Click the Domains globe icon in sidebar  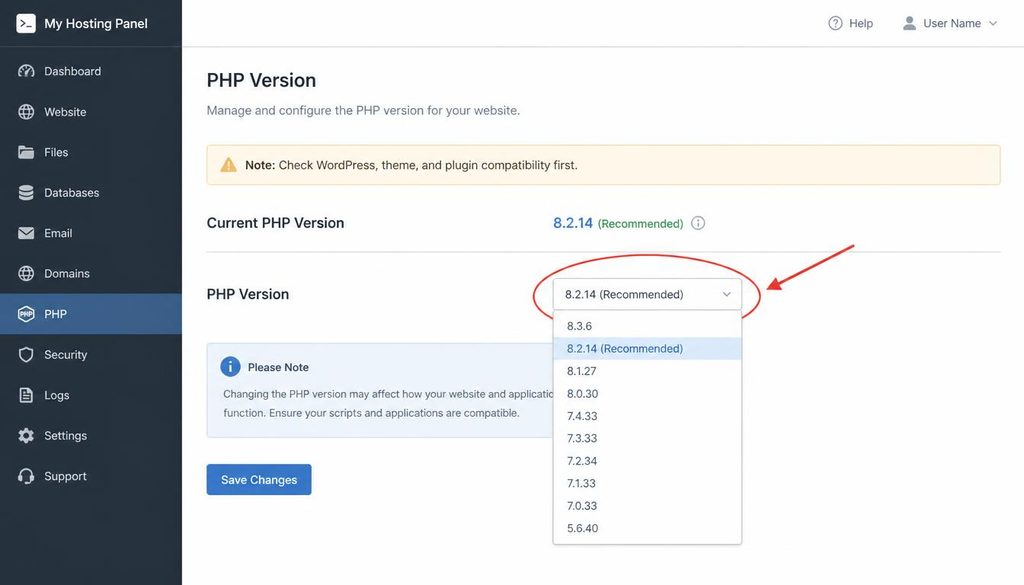[x=26, y=274]
